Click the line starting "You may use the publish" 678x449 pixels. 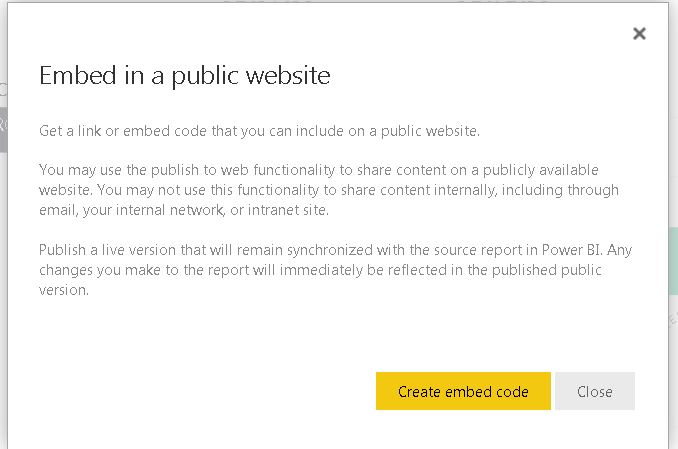[319, 170]
